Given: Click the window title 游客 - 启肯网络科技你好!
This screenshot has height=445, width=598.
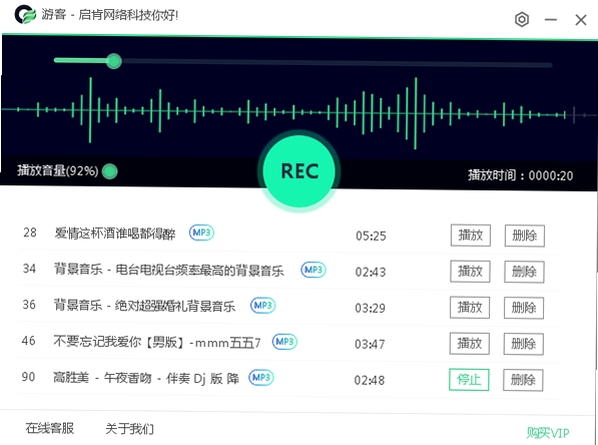Looking at the screenshot, I should (x=110, y=15).
